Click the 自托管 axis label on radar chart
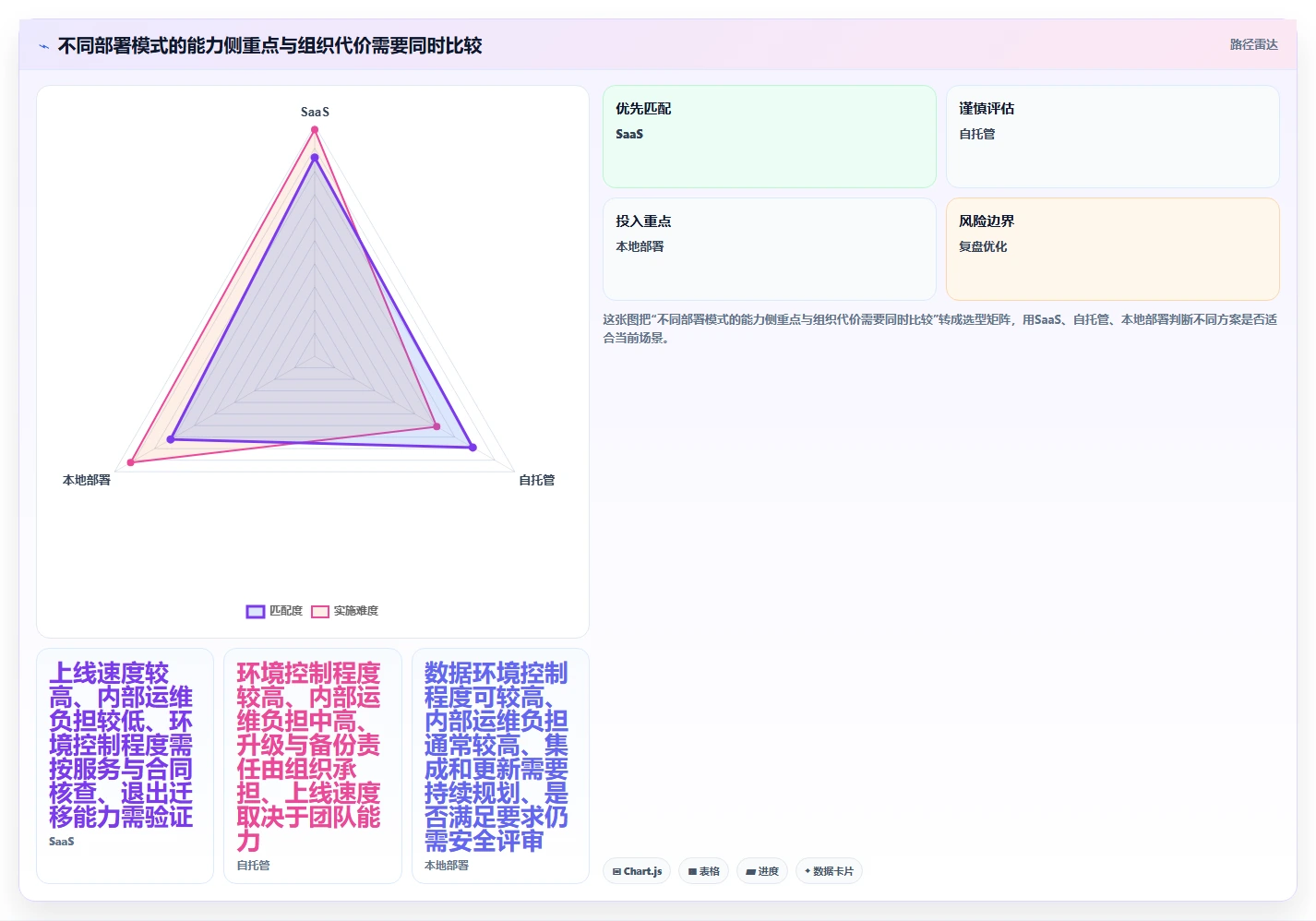 (537, 480)
